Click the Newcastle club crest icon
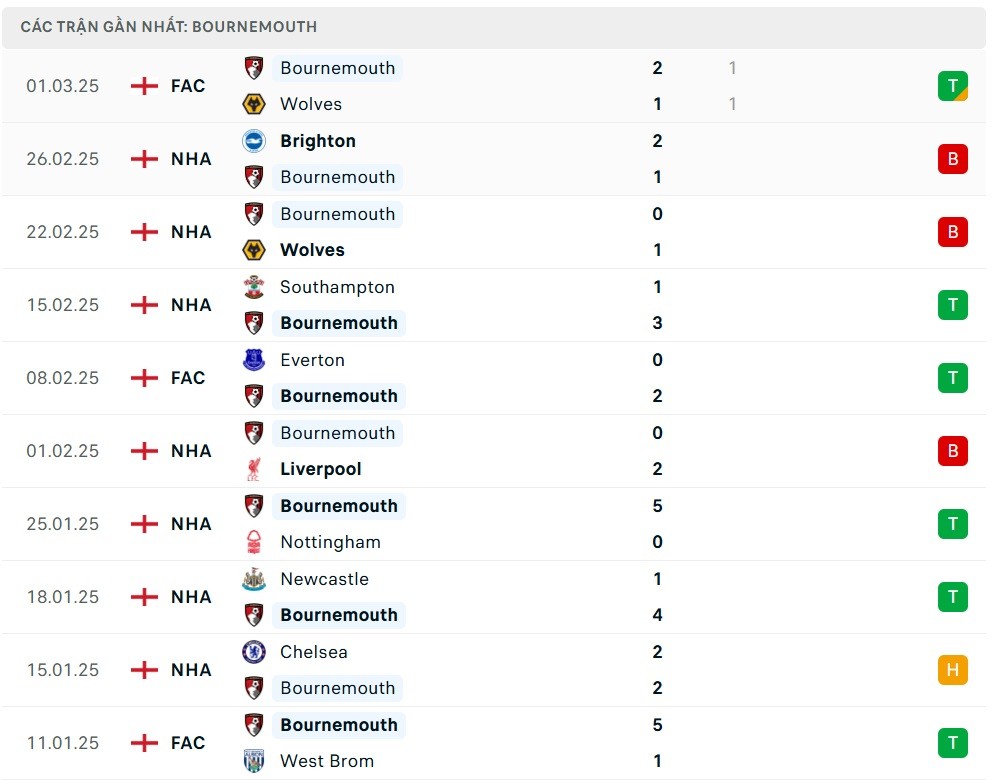This screenshot has width=993, height=780. tap(254, 579)
